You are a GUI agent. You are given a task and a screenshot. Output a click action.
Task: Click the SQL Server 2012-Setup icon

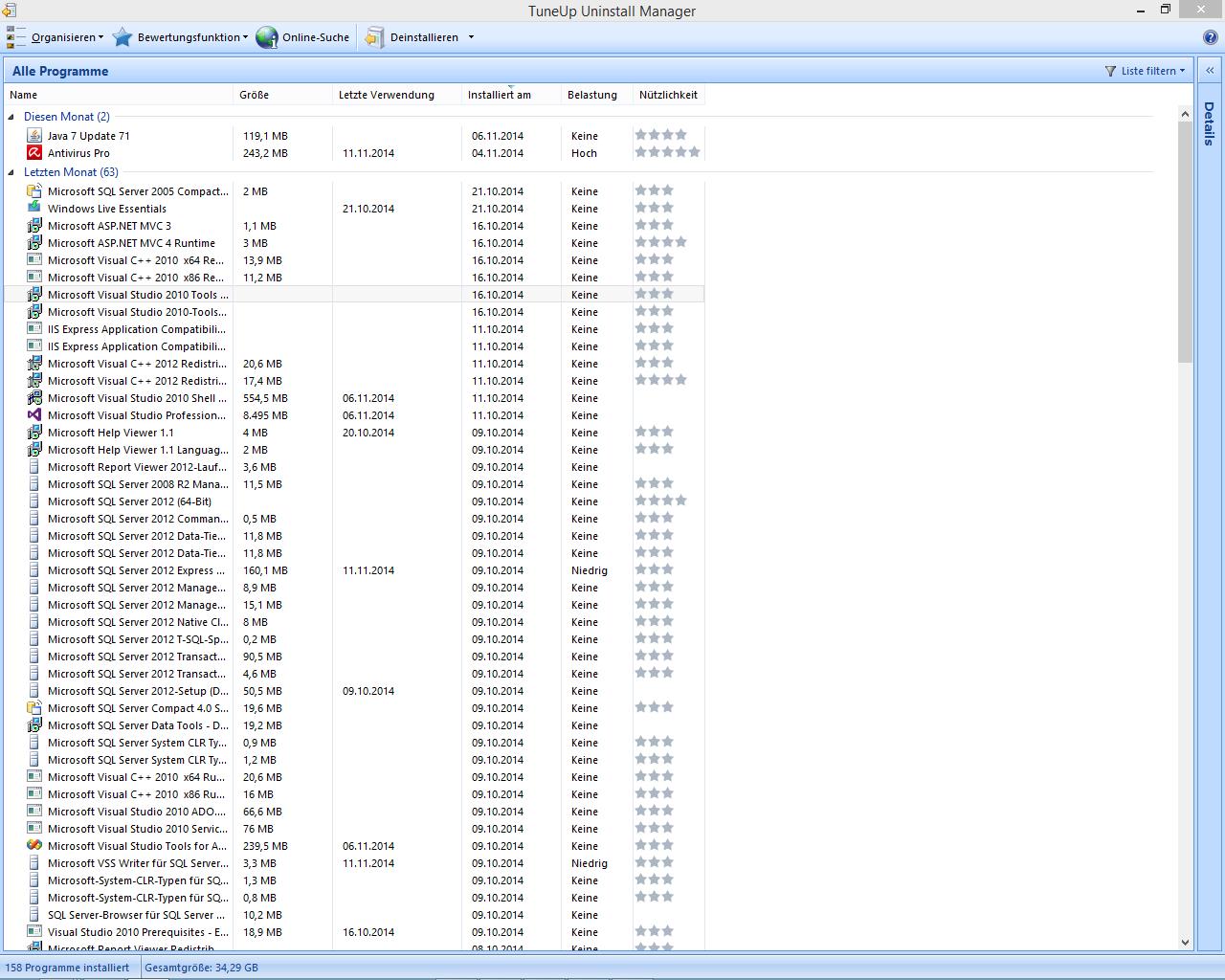pyautogui.click(x=34, y=691)
